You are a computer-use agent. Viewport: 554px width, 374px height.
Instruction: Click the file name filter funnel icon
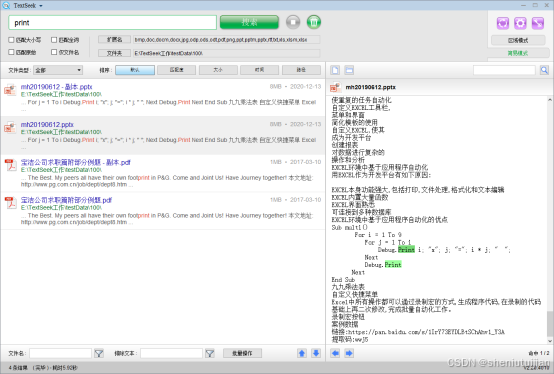click(99, 353)
